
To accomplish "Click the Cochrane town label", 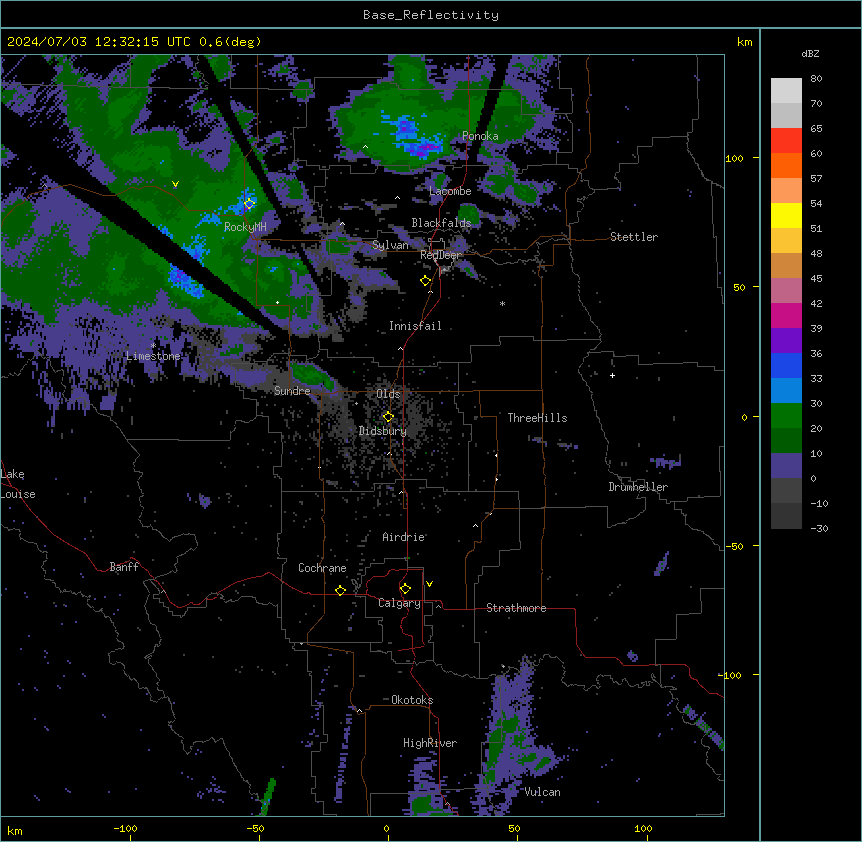I will (x=322, y=568).
